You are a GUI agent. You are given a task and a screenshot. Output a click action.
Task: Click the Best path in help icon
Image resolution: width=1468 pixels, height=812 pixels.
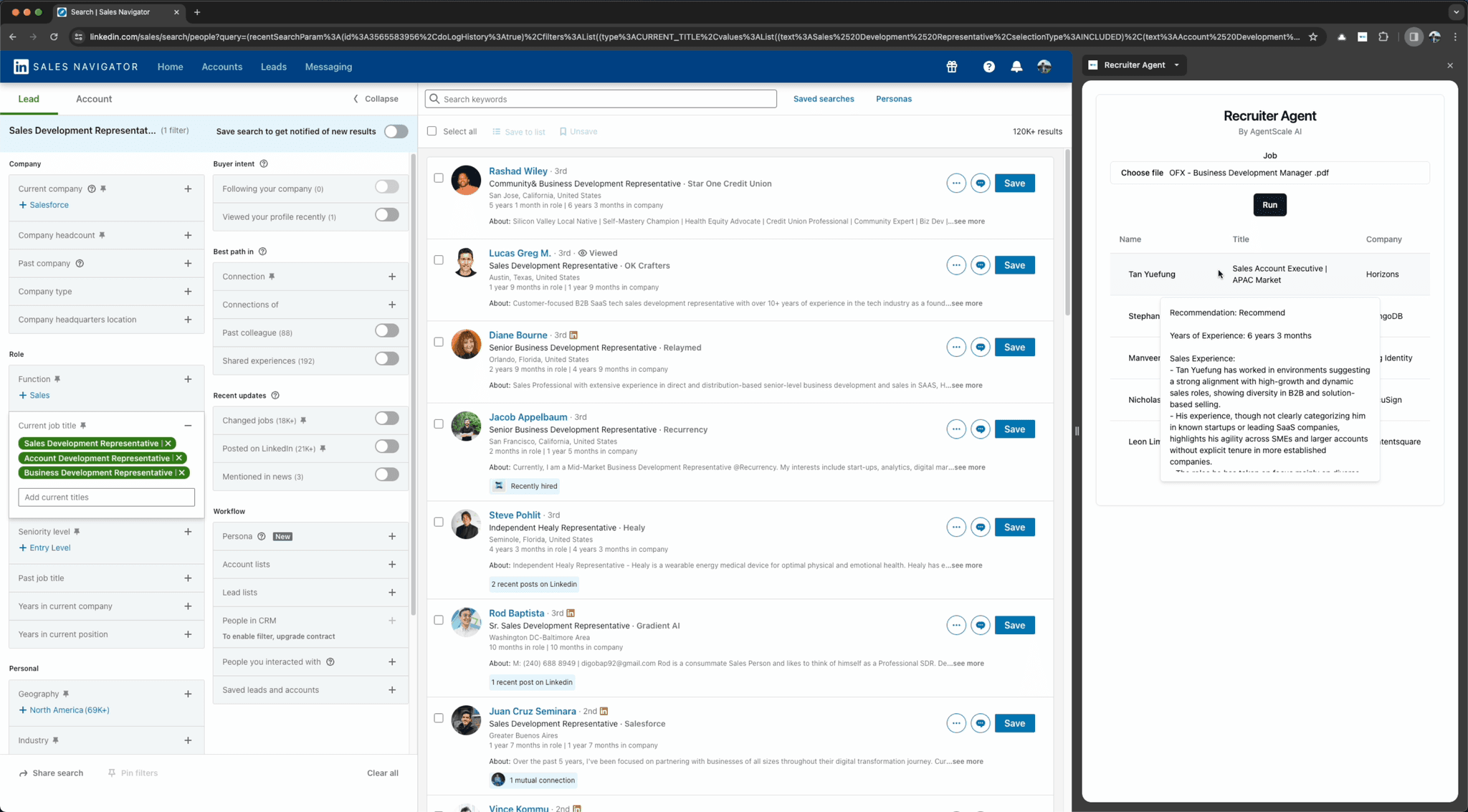point(262,252)
